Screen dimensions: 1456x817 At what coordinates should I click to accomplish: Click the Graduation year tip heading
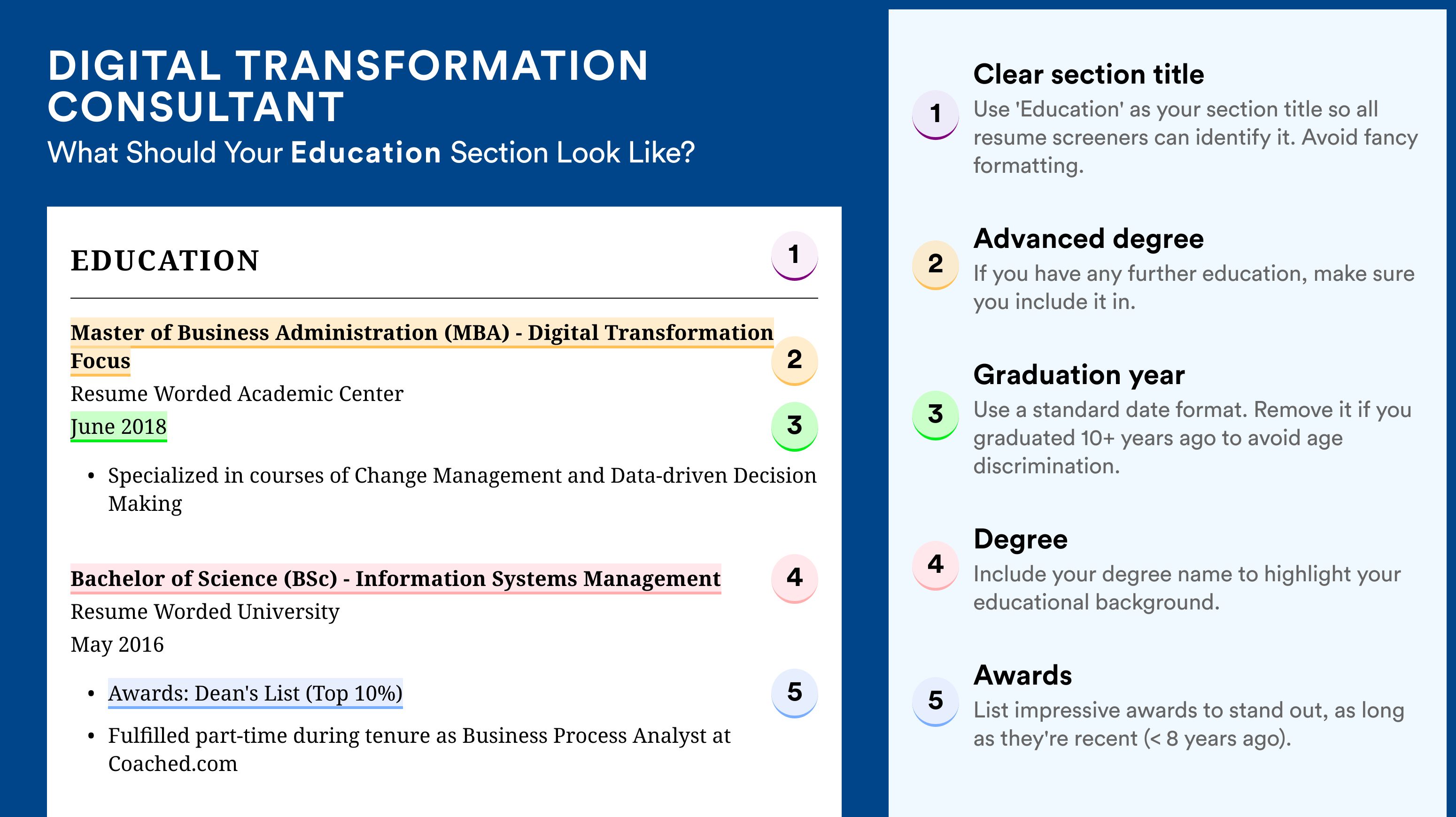(x=1079, y=375)
